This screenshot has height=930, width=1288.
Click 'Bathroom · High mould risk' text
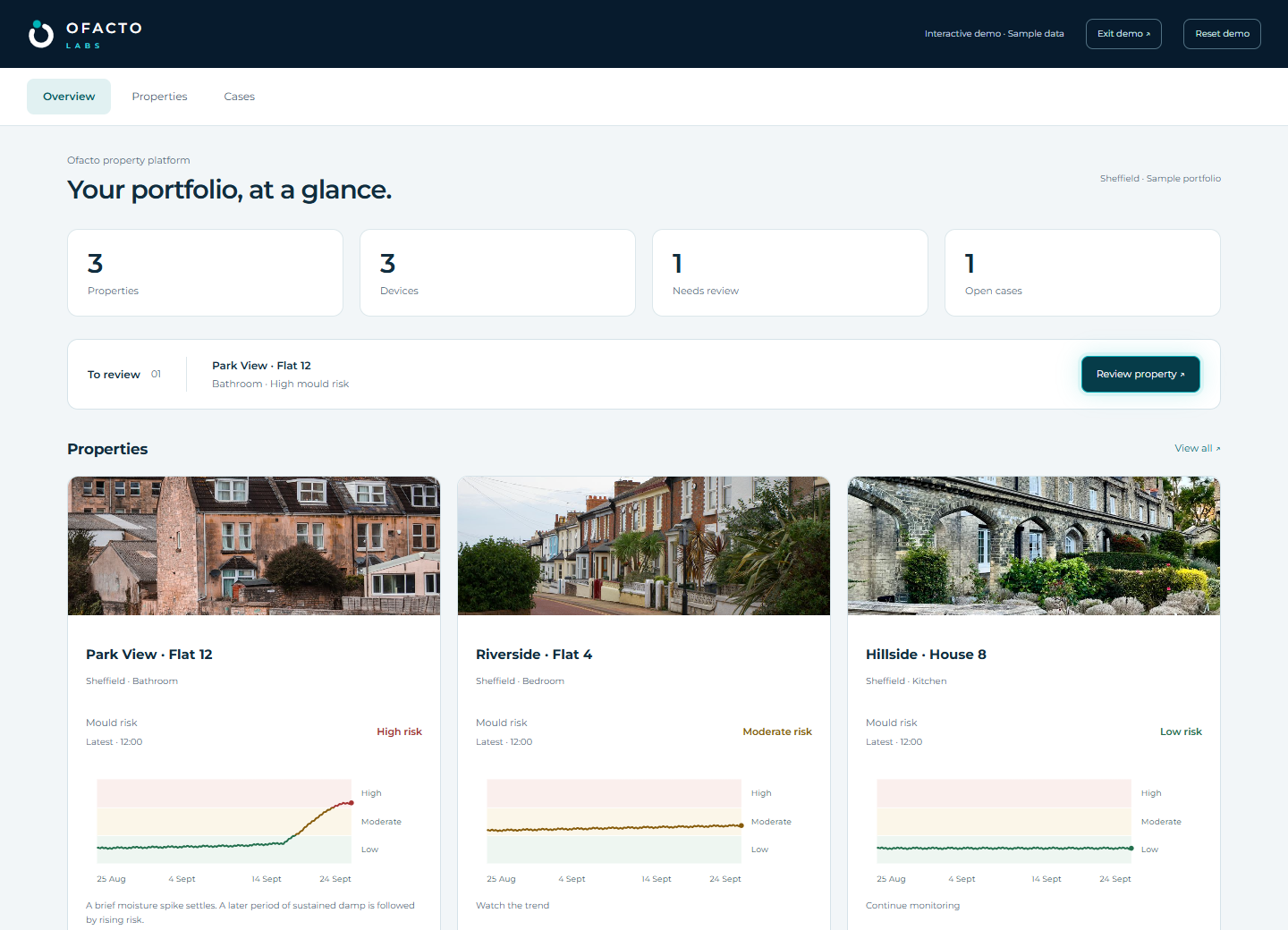pos(280,384)
